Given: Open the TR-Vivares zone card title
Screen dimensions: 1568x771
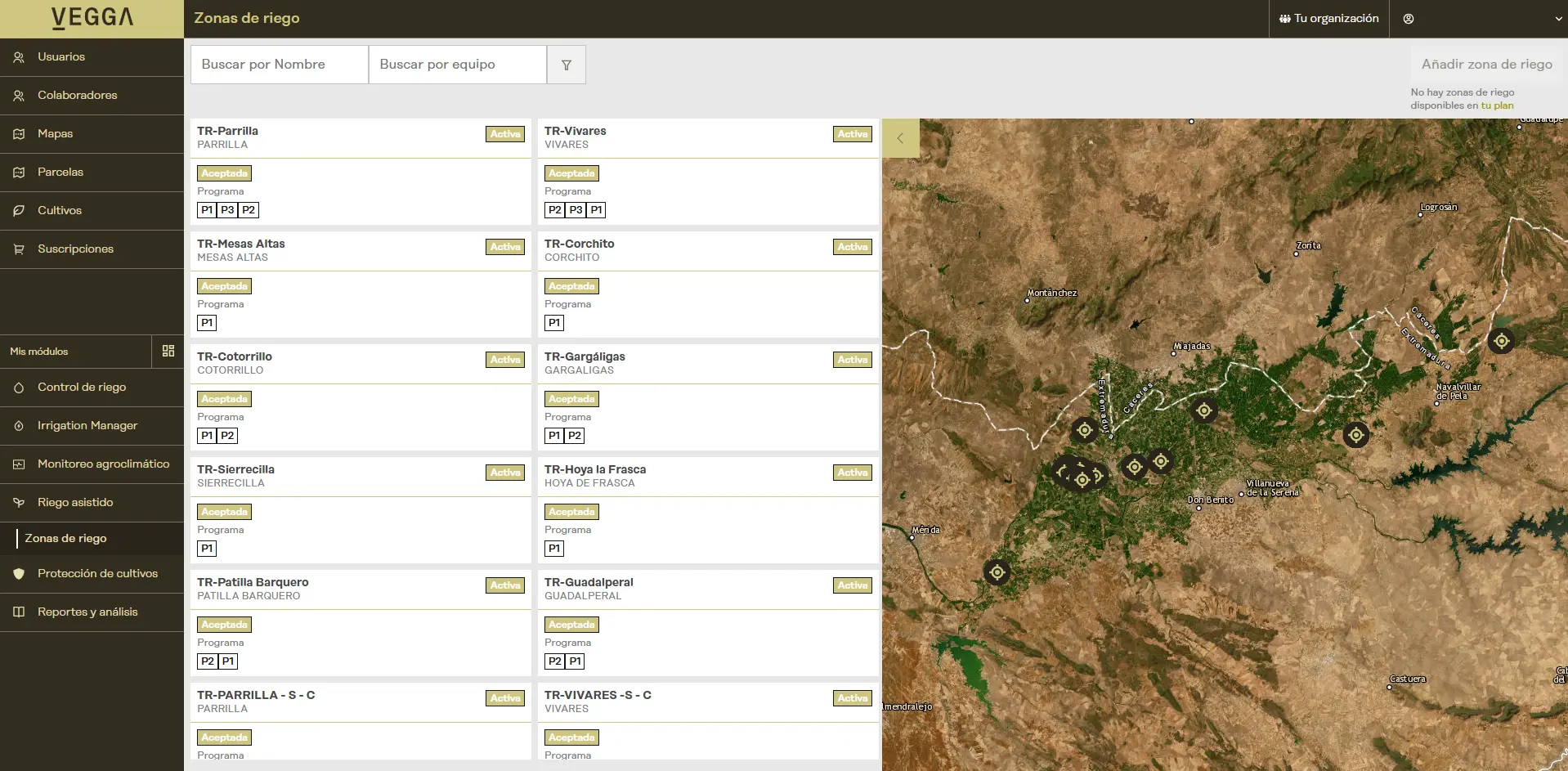Looking at the screenshot, I should coord(576,131).
